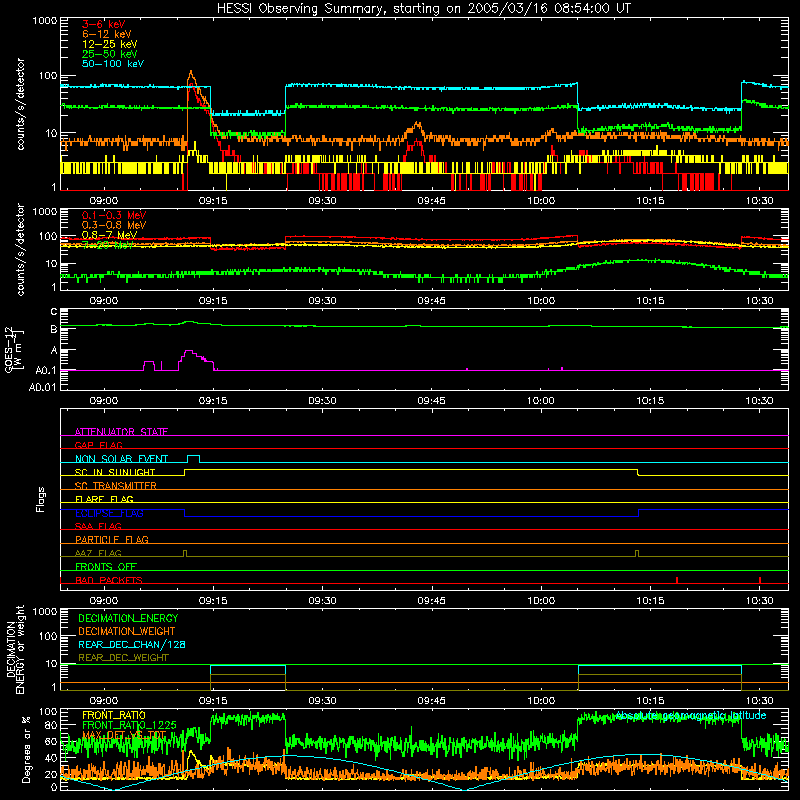Select the 12-25 keV legend label
This screenshot has width=800, height=800.
tap(110, 44)
